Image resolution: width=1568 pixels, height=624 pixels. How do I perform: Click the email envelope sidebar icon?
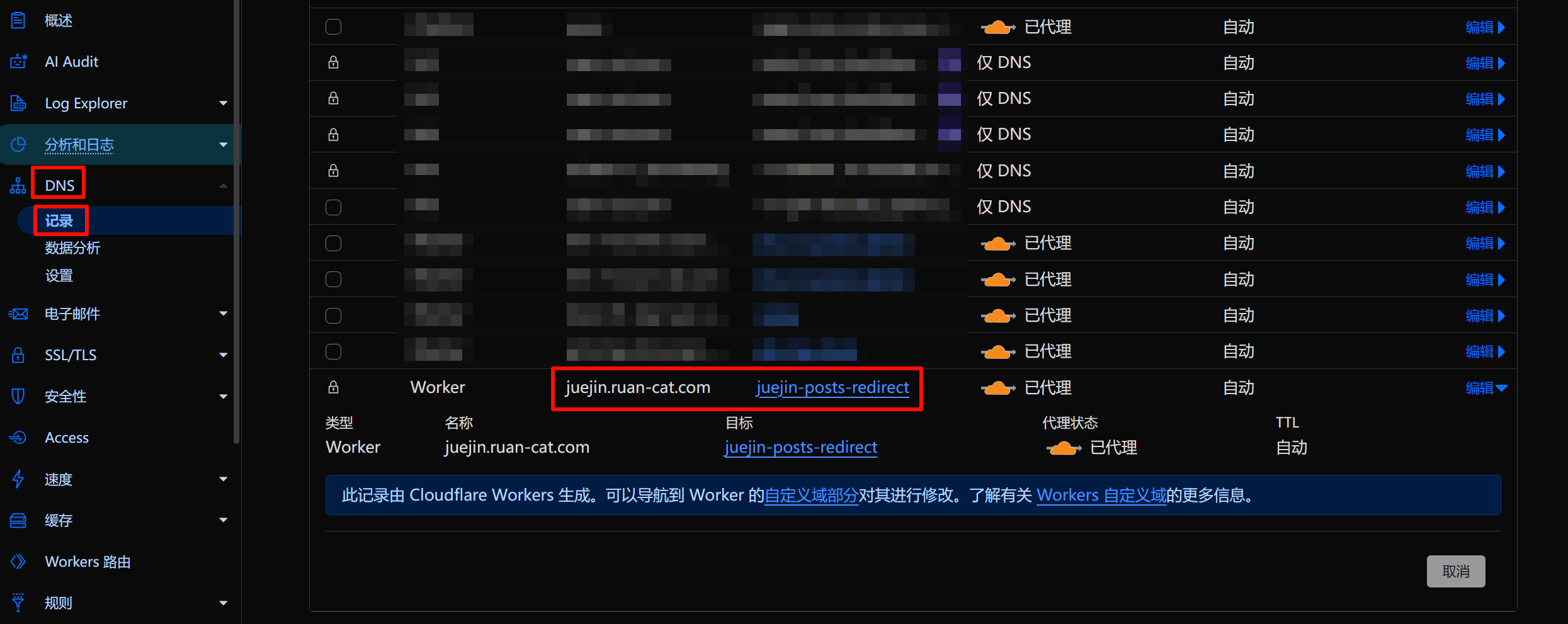tap(18, 314)
